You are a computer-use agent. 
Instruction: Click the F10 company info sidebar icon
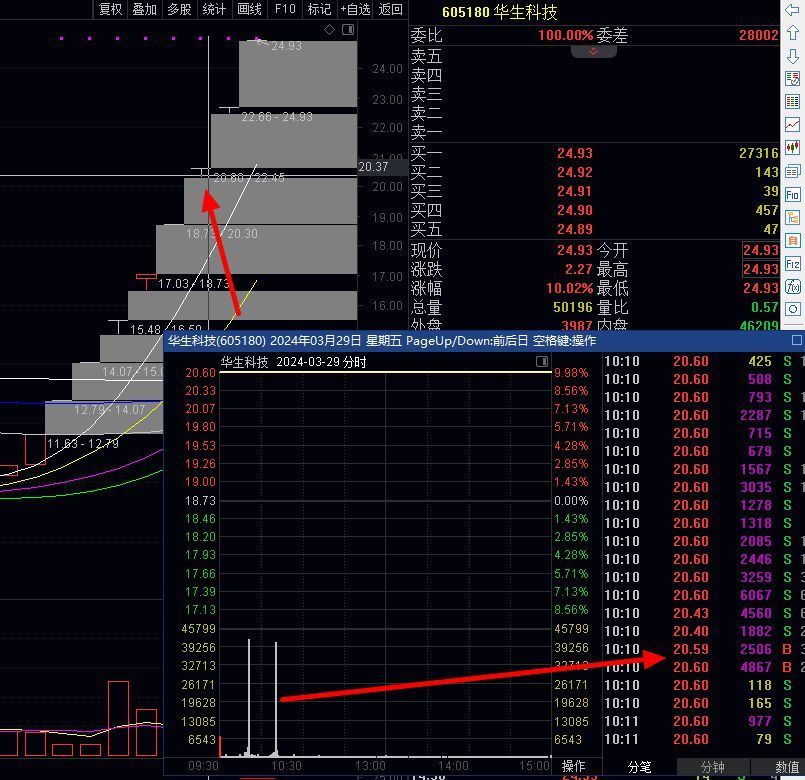793,194
